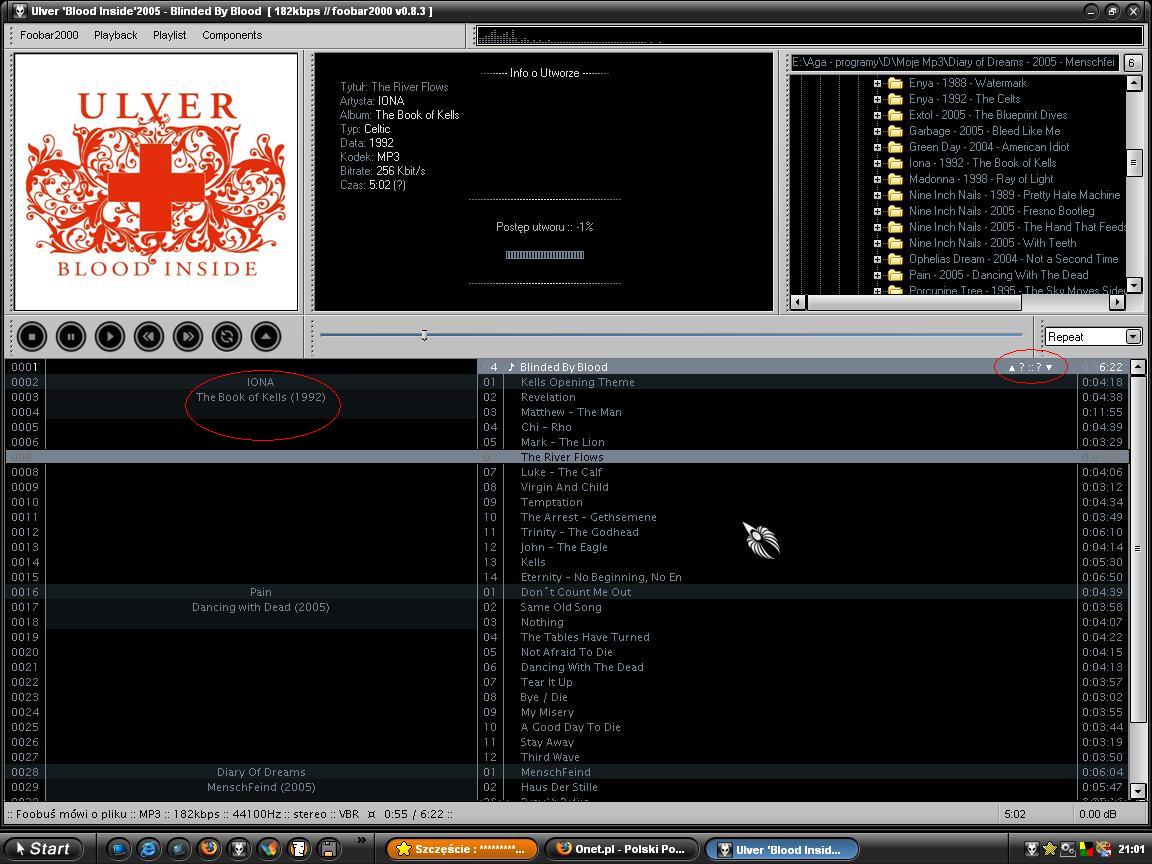Pause the current track
Viewport: 1152px width, 864px height.
pyautogui.click(x=71, y=336)
